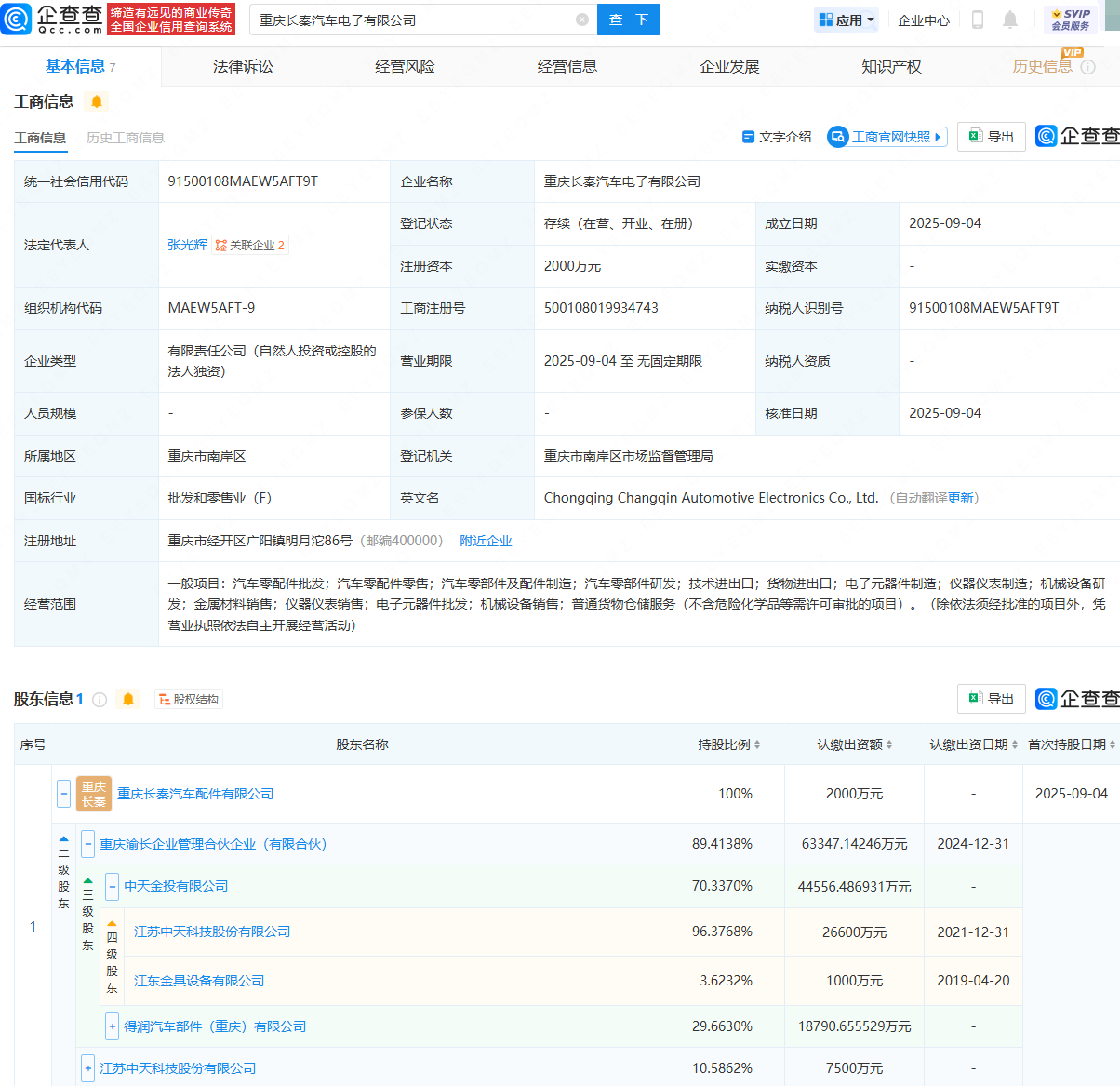Switch to the 法律诉讼 tab
1120x1086 pixels.
tap(243, 66)
